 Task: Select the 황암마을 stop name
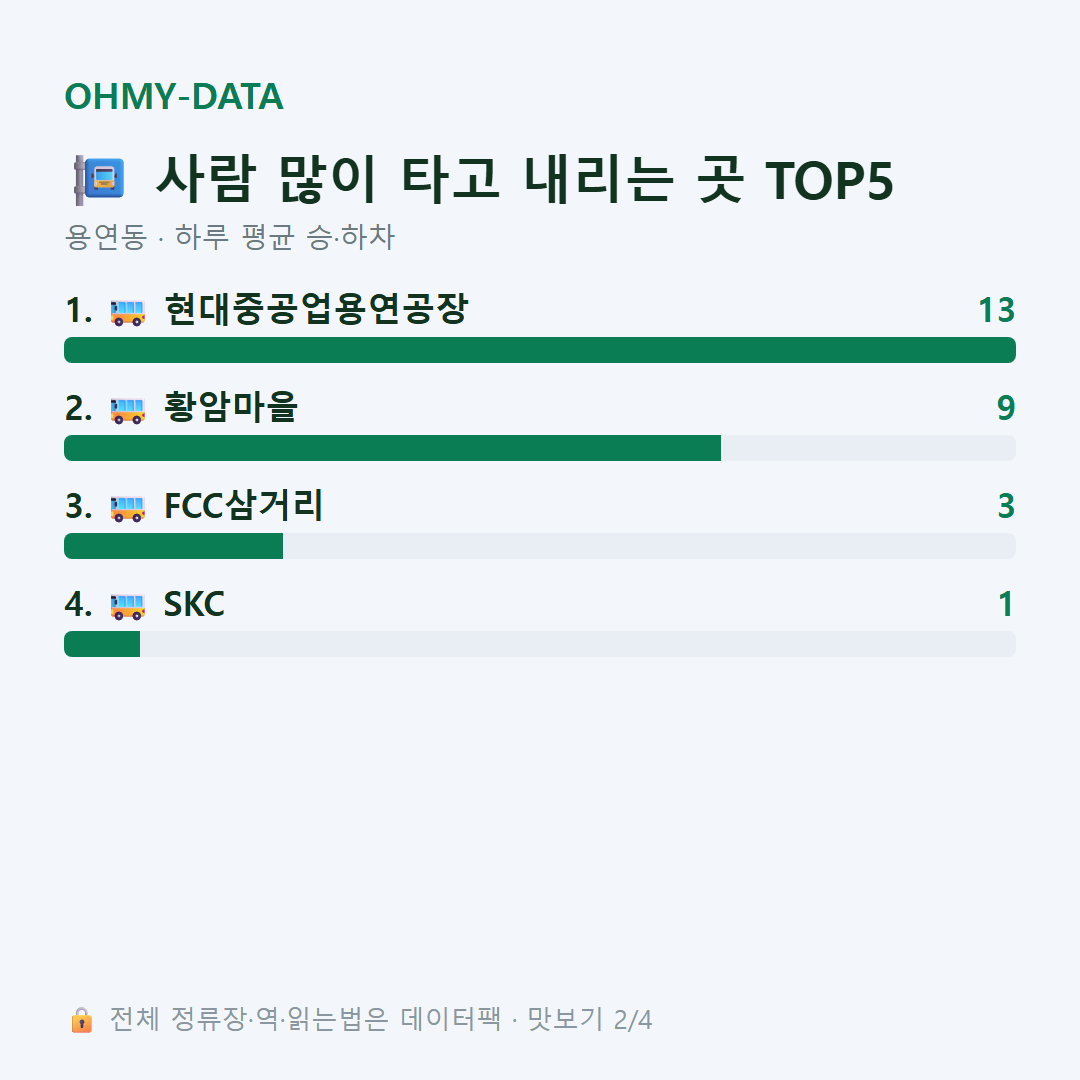tap(231, 407)
